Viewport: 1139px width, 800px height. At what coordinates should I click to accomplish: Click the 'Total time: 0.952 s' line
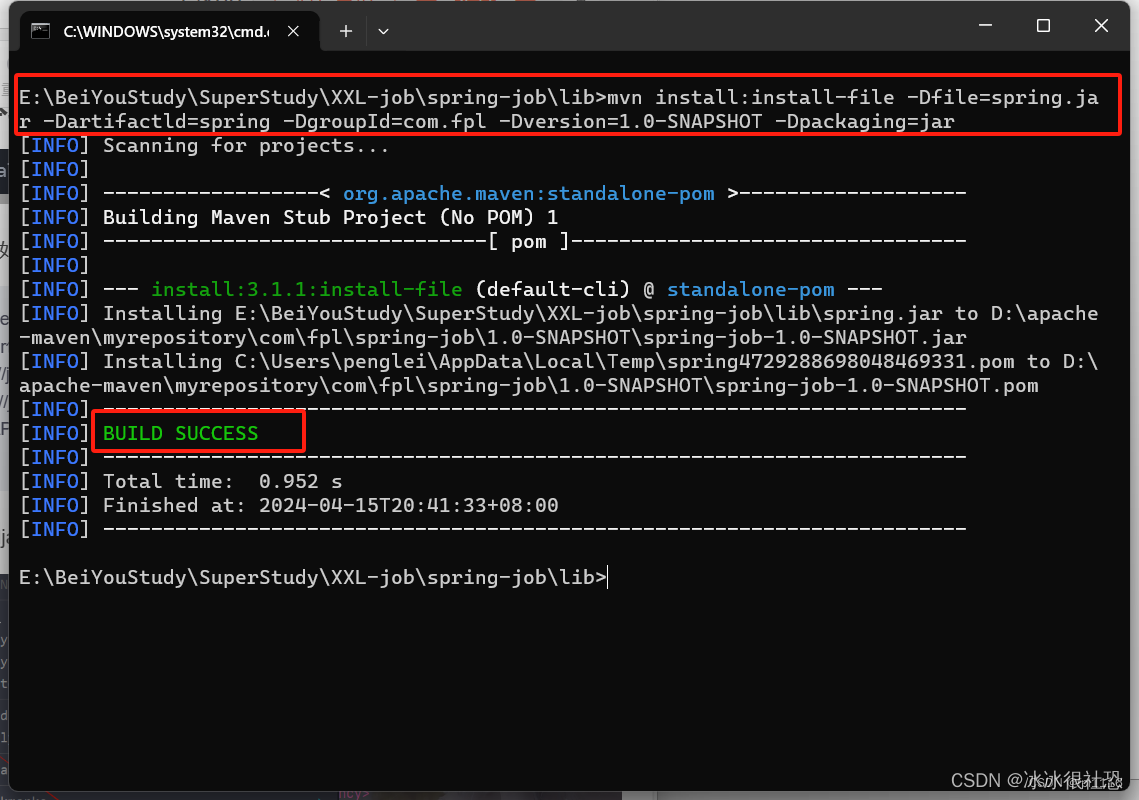coord(222,481)
